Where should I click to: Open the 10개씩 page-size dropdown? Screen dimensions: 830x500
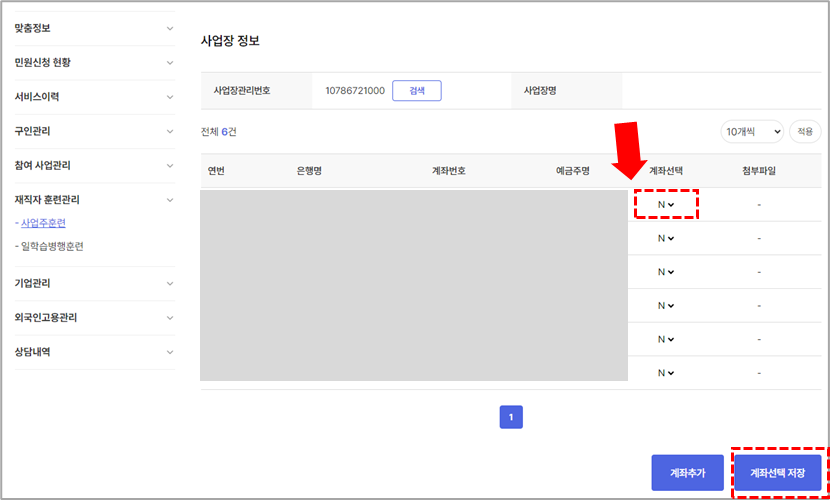751,131
